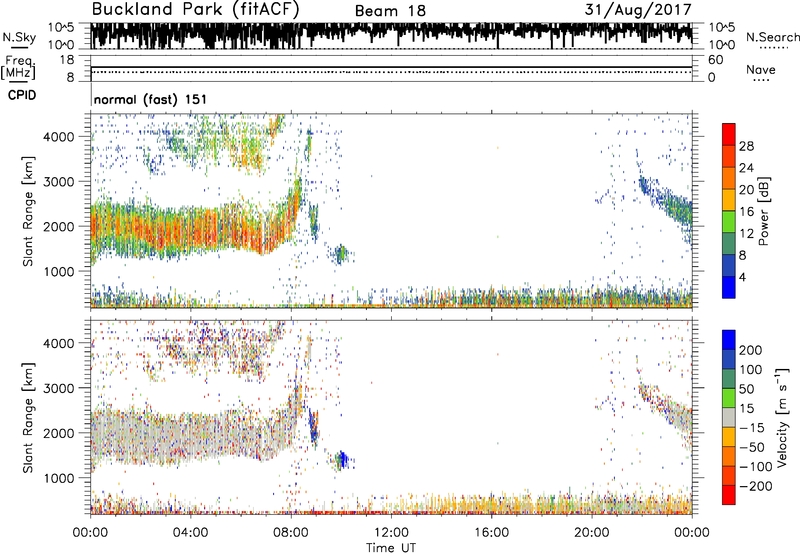Click the '50' velocity colorbar label

(x=746, y=389)
